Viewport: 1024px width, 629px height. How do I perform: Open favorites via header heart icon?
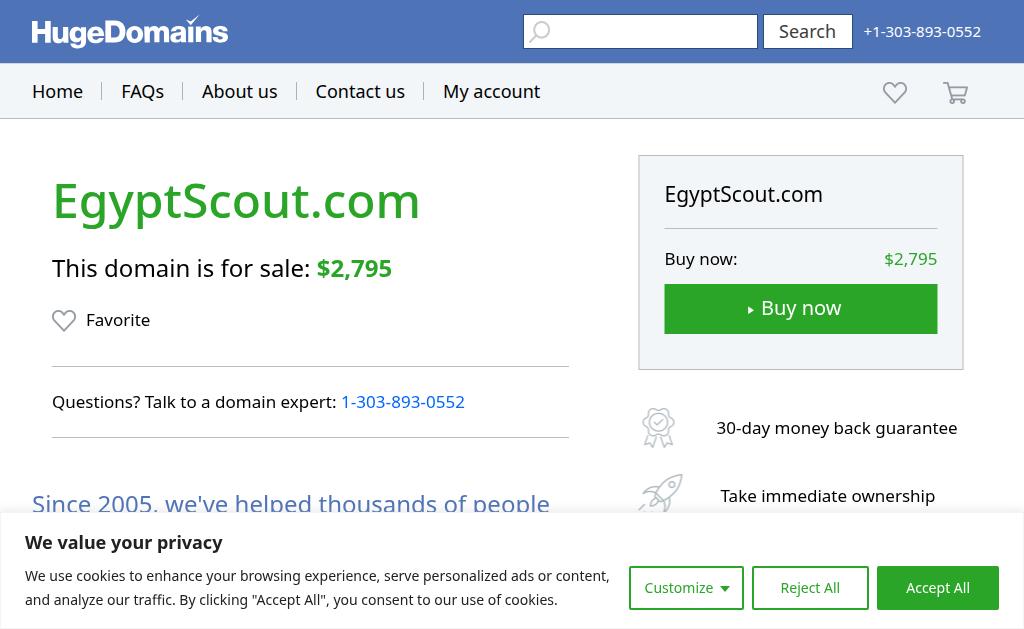tap(895, 92)
